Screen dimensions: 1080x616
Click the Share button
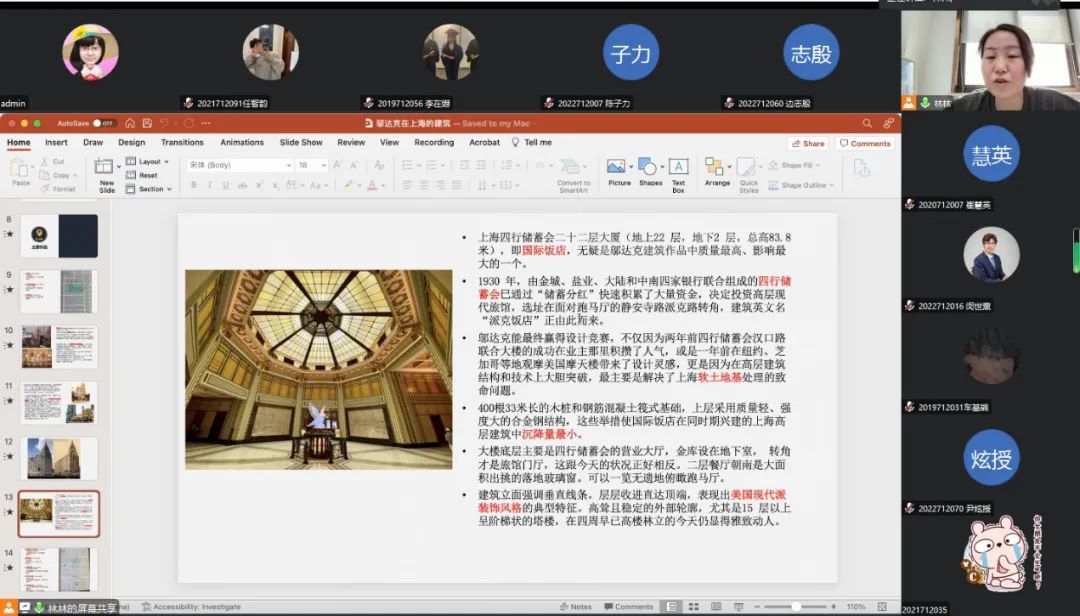tap(808, 142)
